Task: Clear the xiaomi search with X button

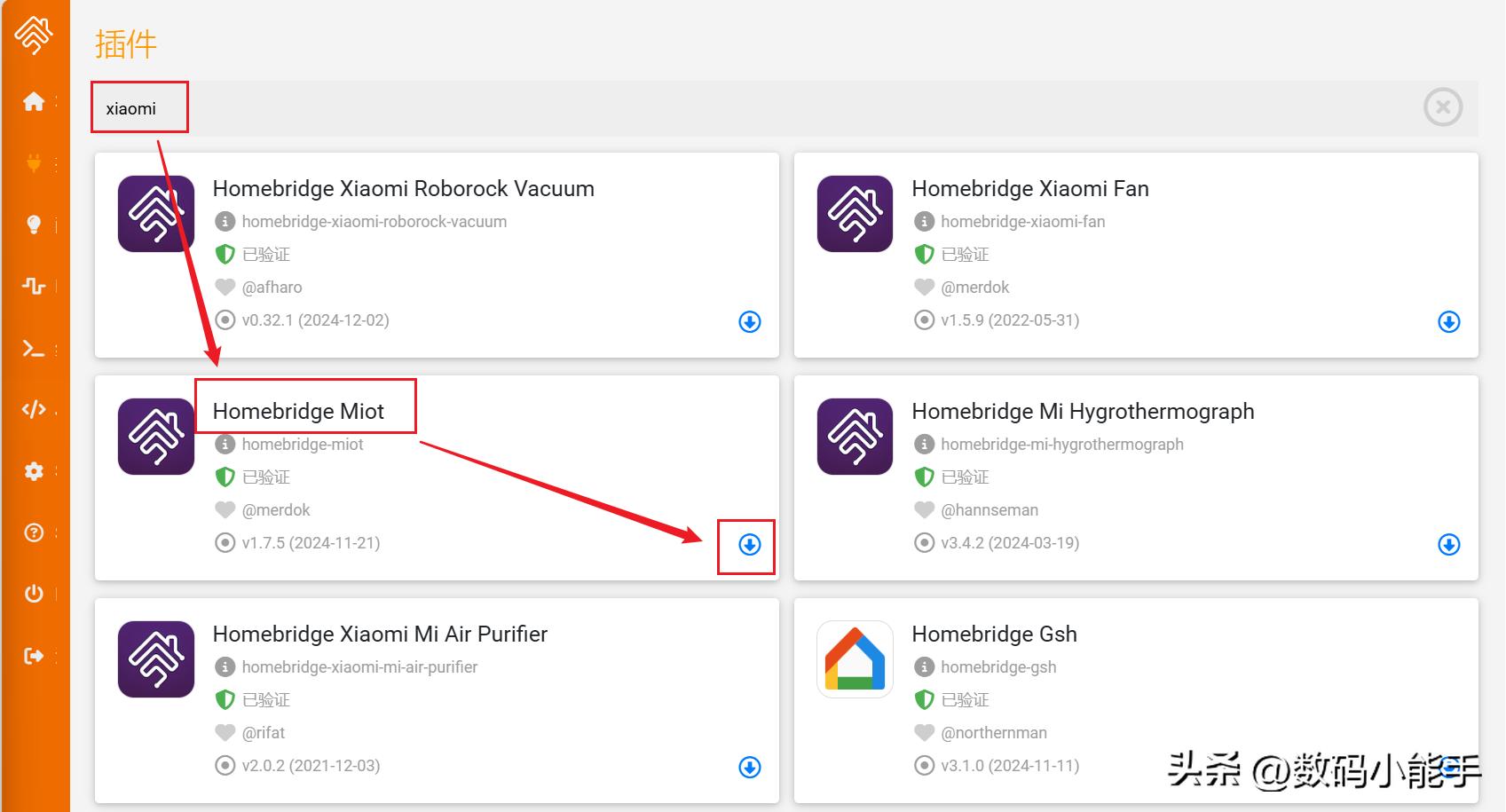Action: point(1443,107)
